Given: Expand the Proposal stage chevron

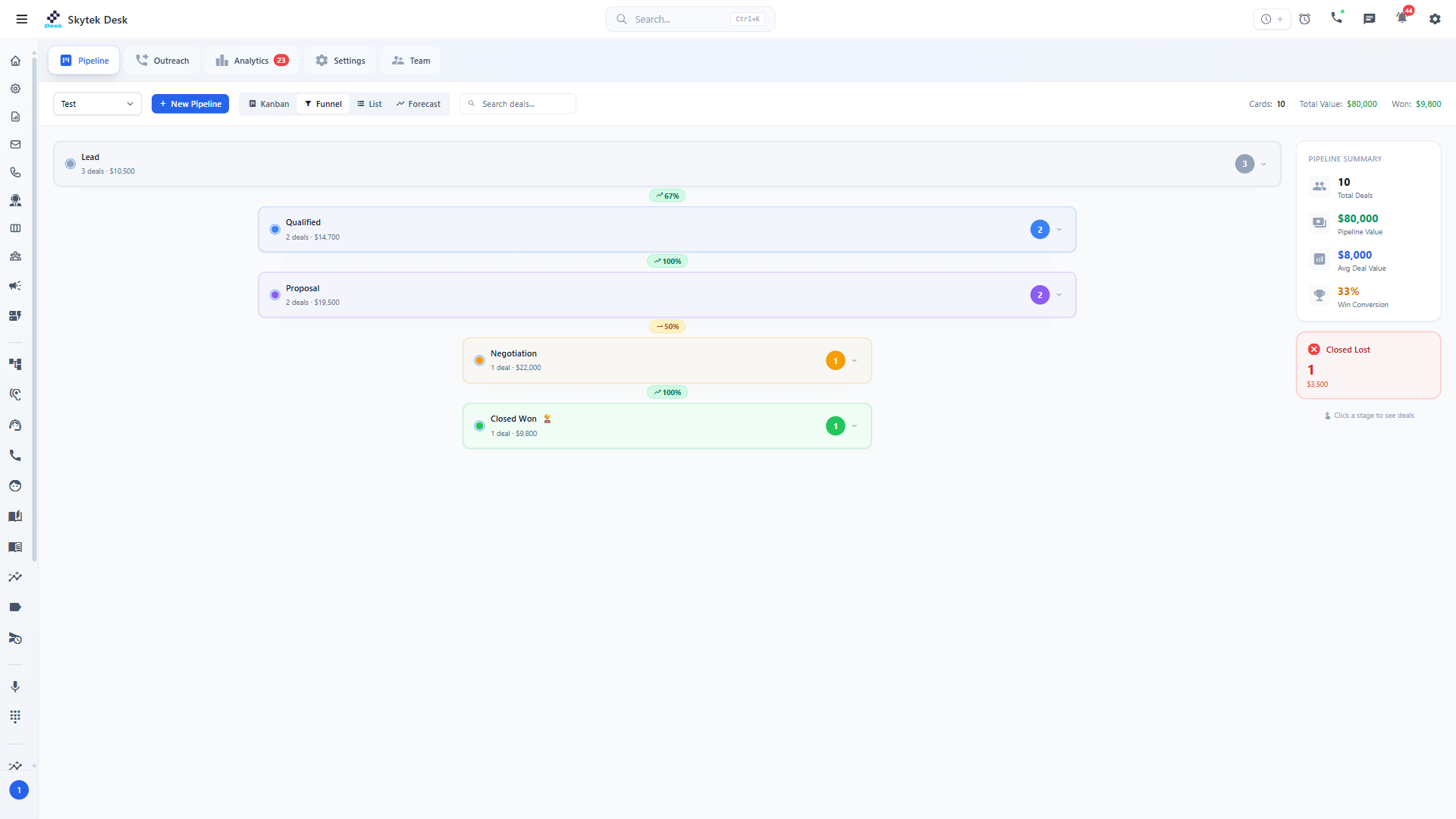Looking at the screenshot, I should [1059, 294].
